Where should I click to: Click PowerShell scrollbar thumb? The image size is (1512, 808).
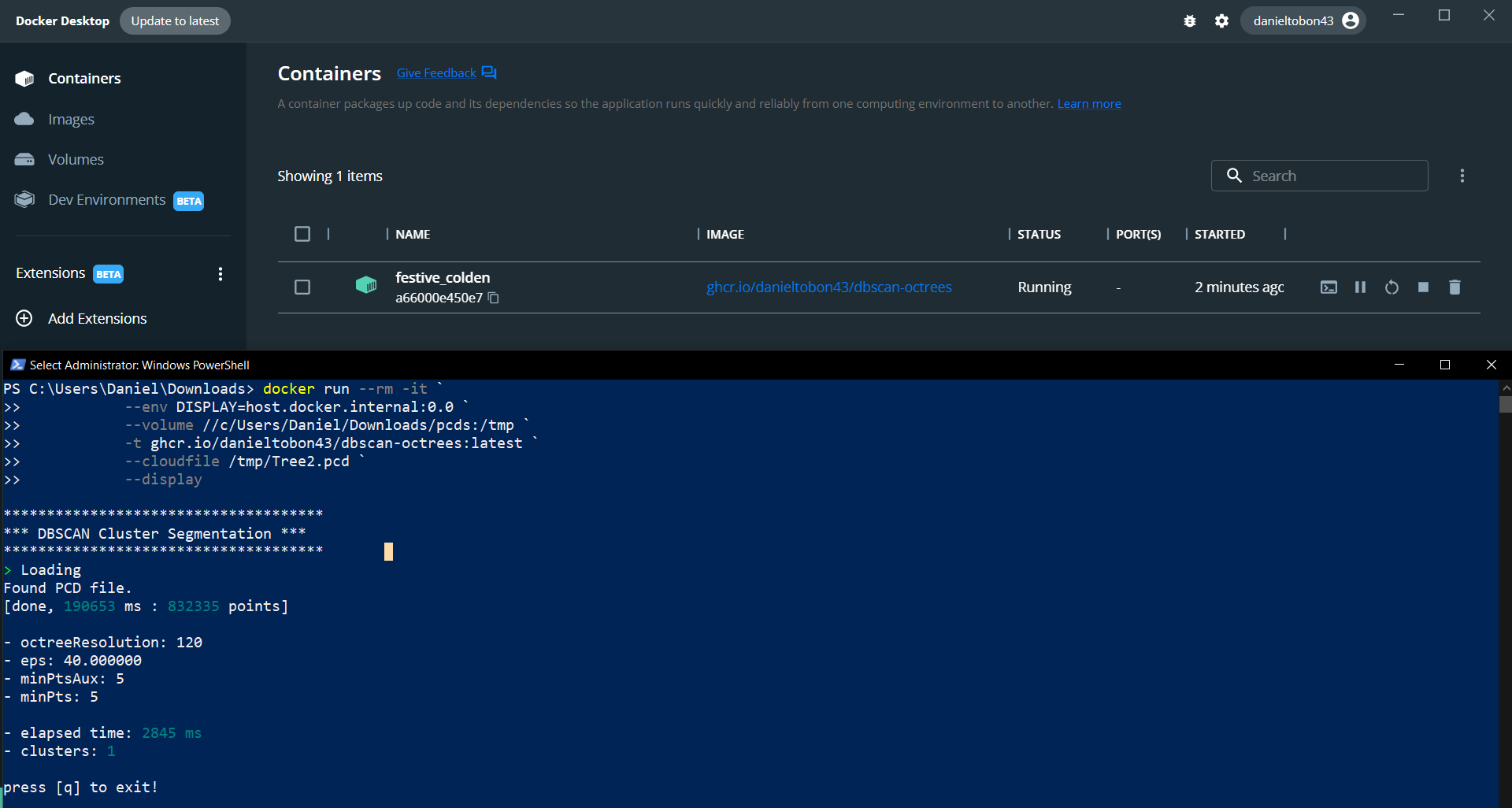click(x=1505, y=405)
